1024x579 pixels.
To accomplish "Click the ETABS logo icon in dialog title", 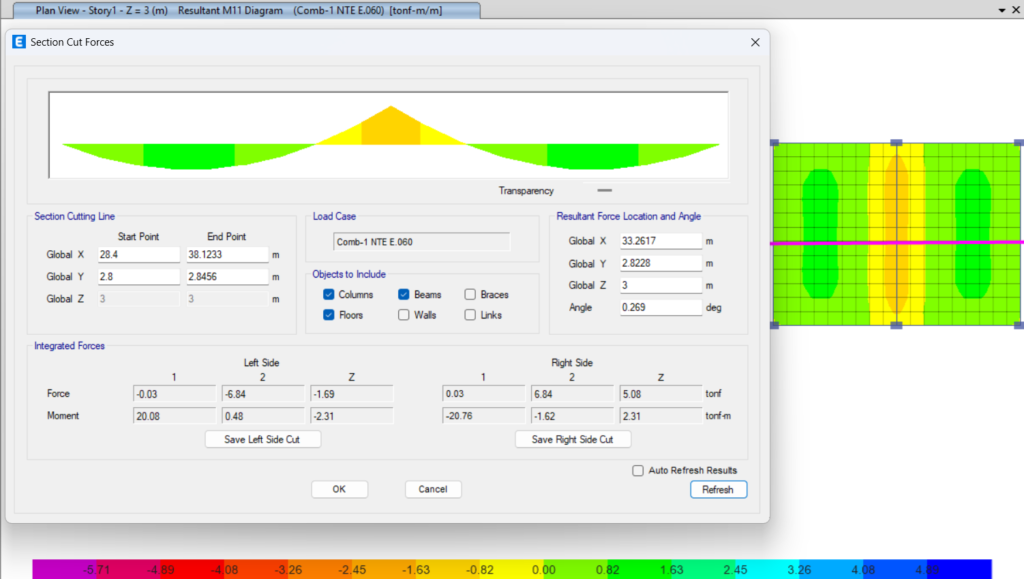I will (19, 43).
